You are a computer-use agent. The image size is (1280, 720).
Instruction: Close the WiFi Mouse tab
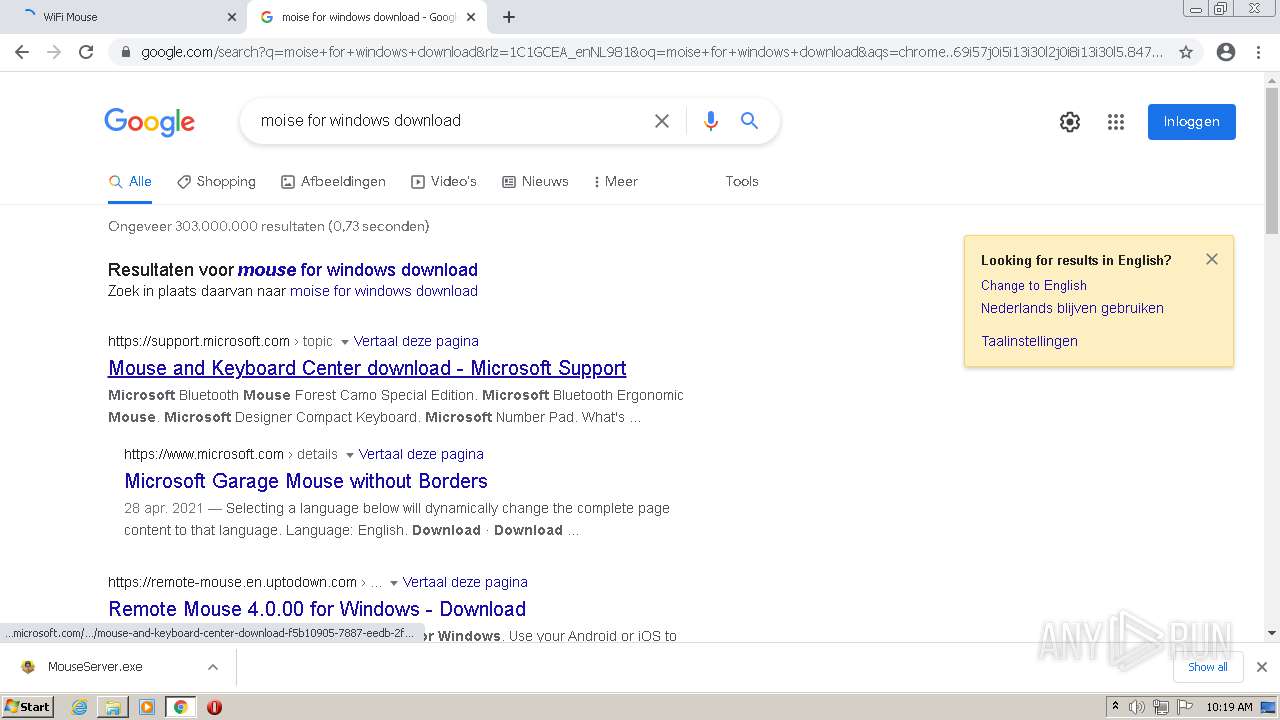(x=231, y=17)
